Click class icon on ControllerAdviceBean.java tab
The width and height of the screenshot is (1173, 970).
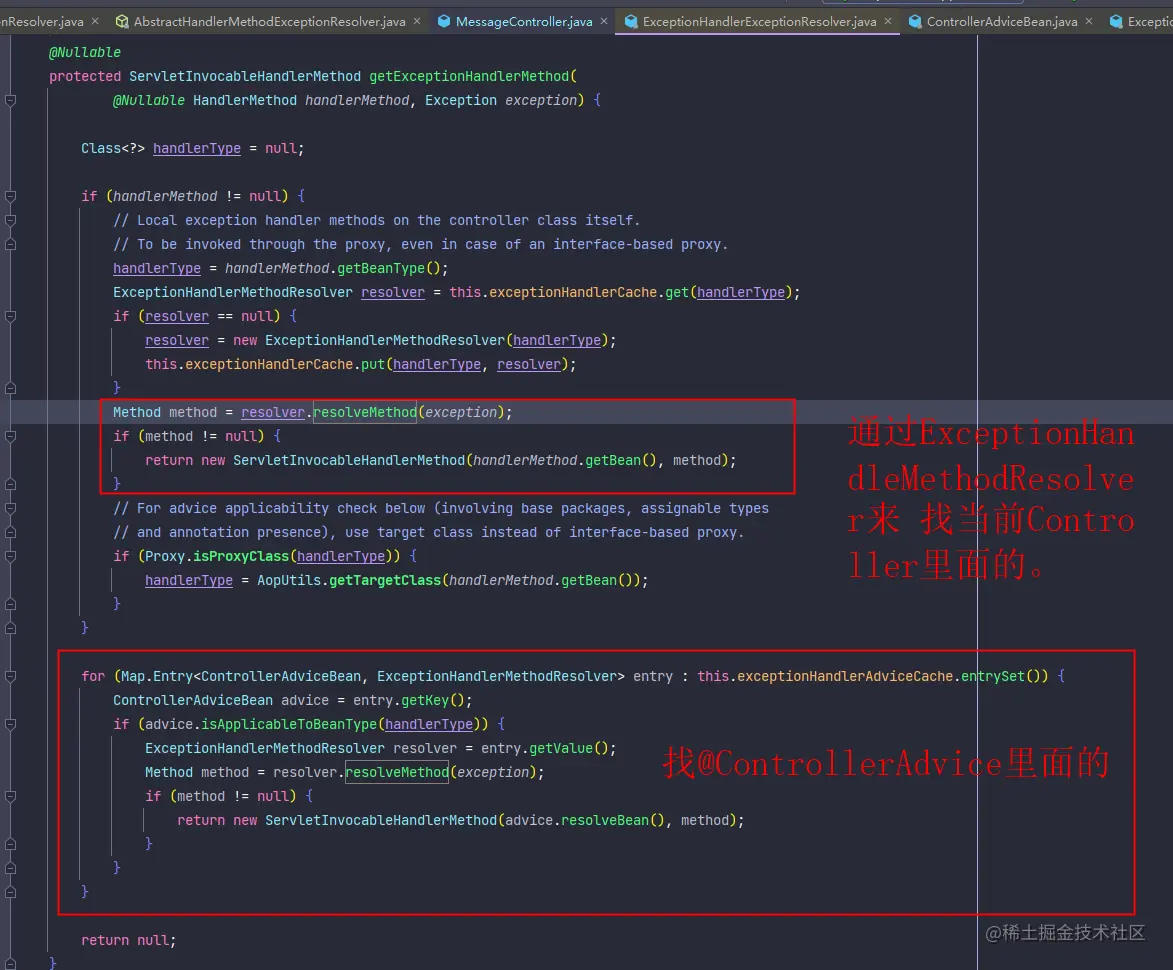pyautogui.click(x=915, y=22)
